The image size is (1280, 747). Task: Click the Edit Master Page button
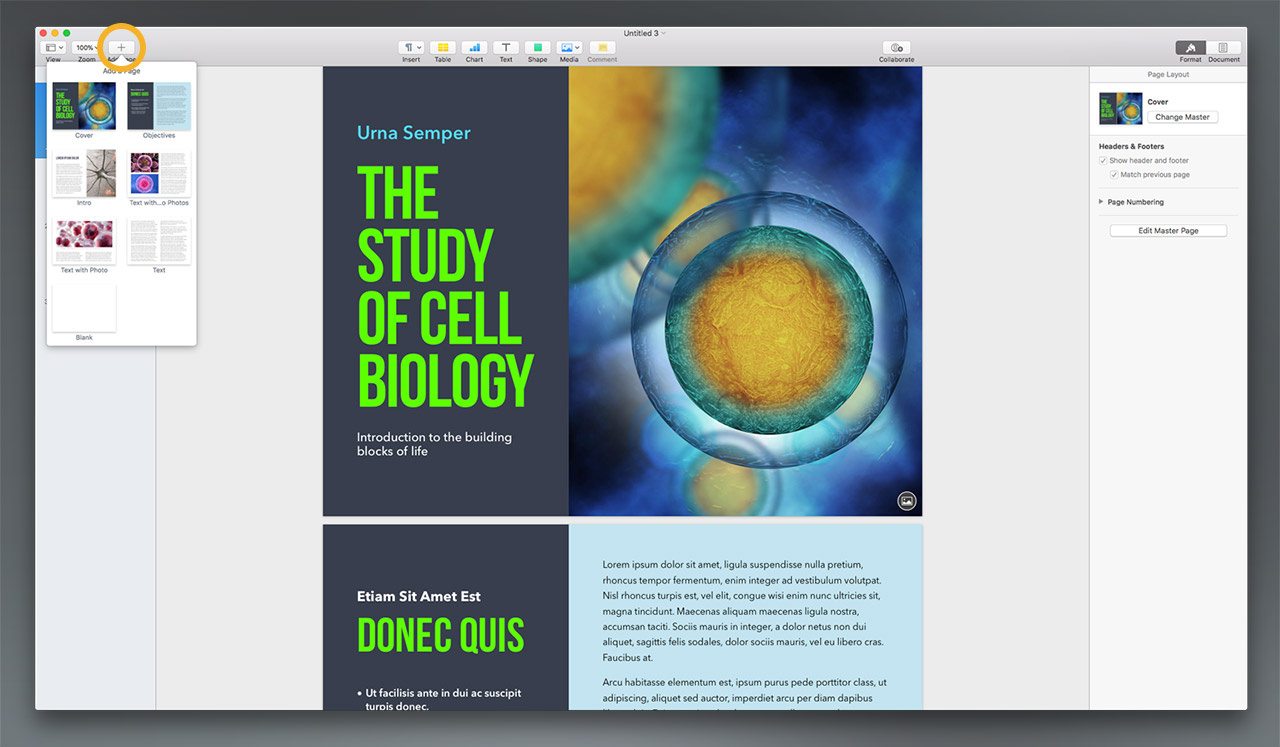point(1168,231)
